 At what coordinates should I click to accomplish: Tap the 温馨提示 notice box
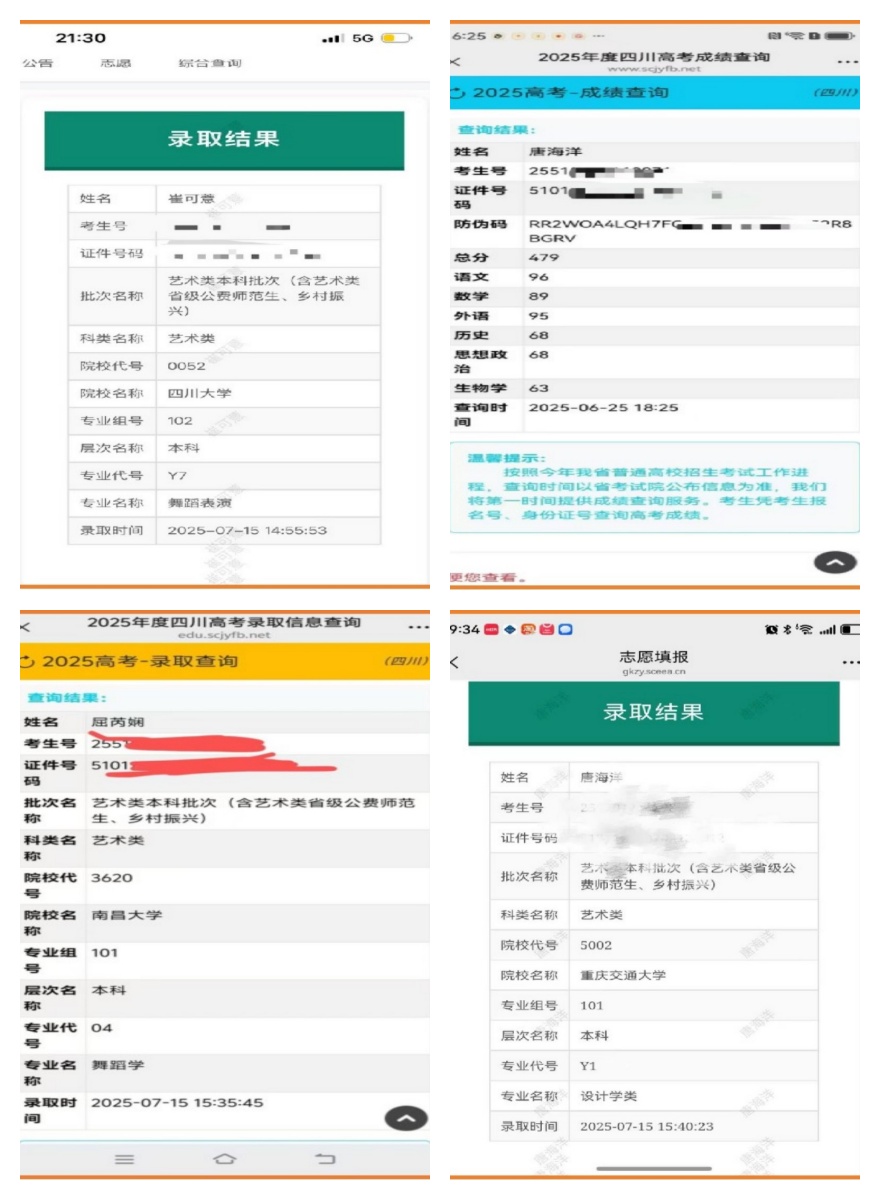pos(654,488)
